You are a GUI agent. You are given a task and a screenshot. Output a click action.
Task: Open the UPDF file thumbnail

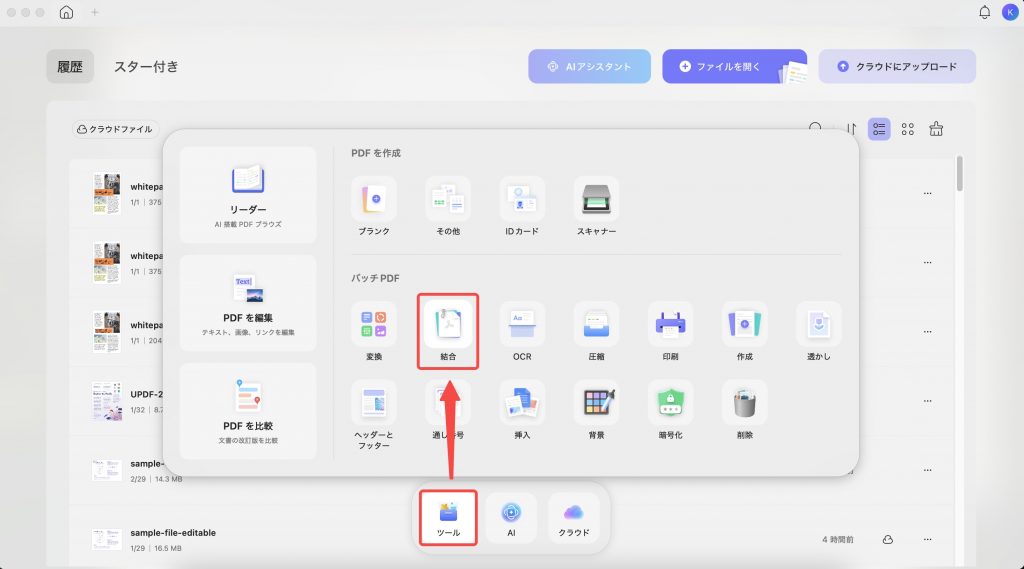(x=106, y=401)
